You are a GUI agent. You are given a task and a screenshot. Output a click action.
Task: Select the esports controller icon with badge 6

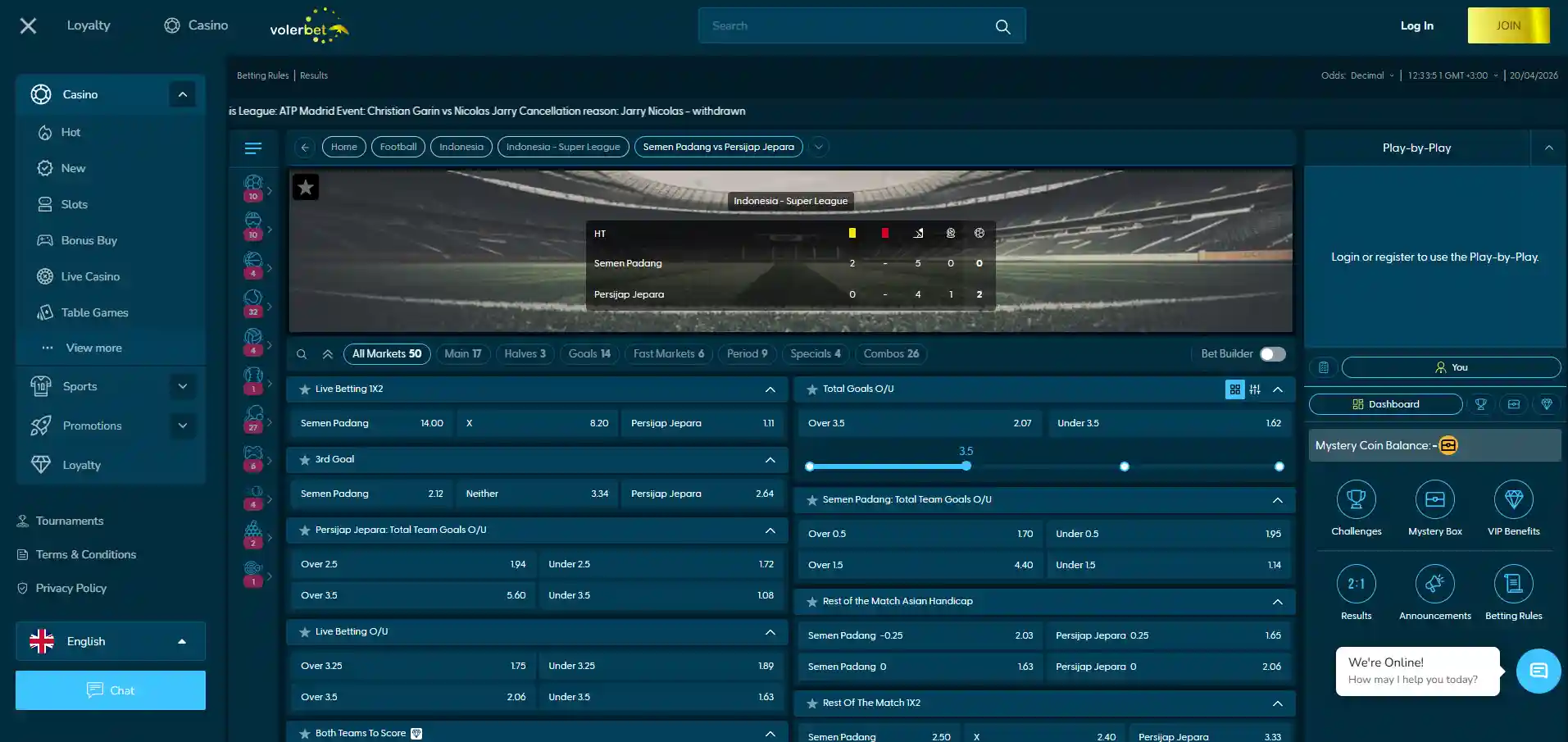click(253, 457)
